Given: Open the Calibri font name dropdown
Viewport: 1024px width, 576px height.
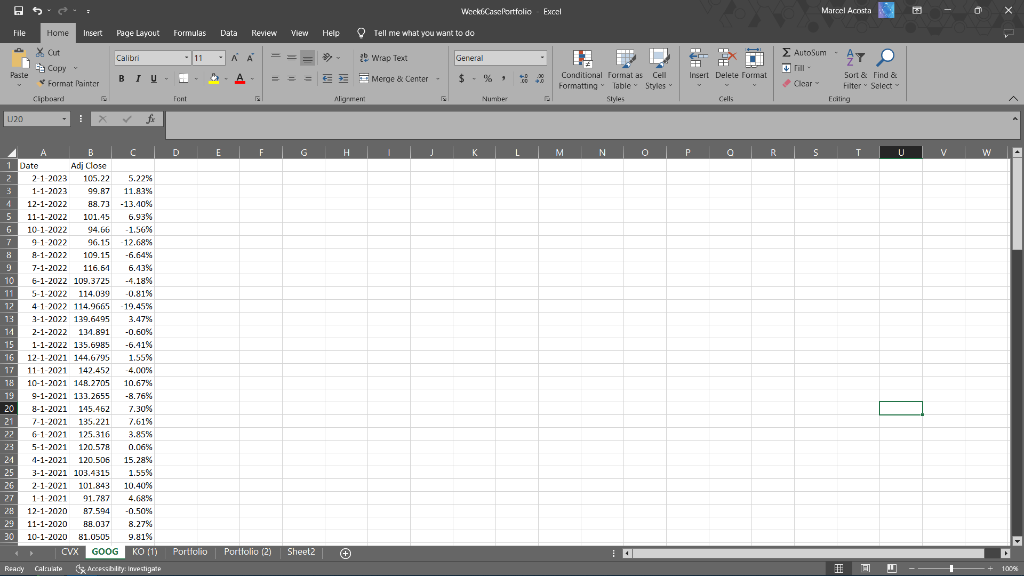Looking at the screenshot, I should 186,58.
